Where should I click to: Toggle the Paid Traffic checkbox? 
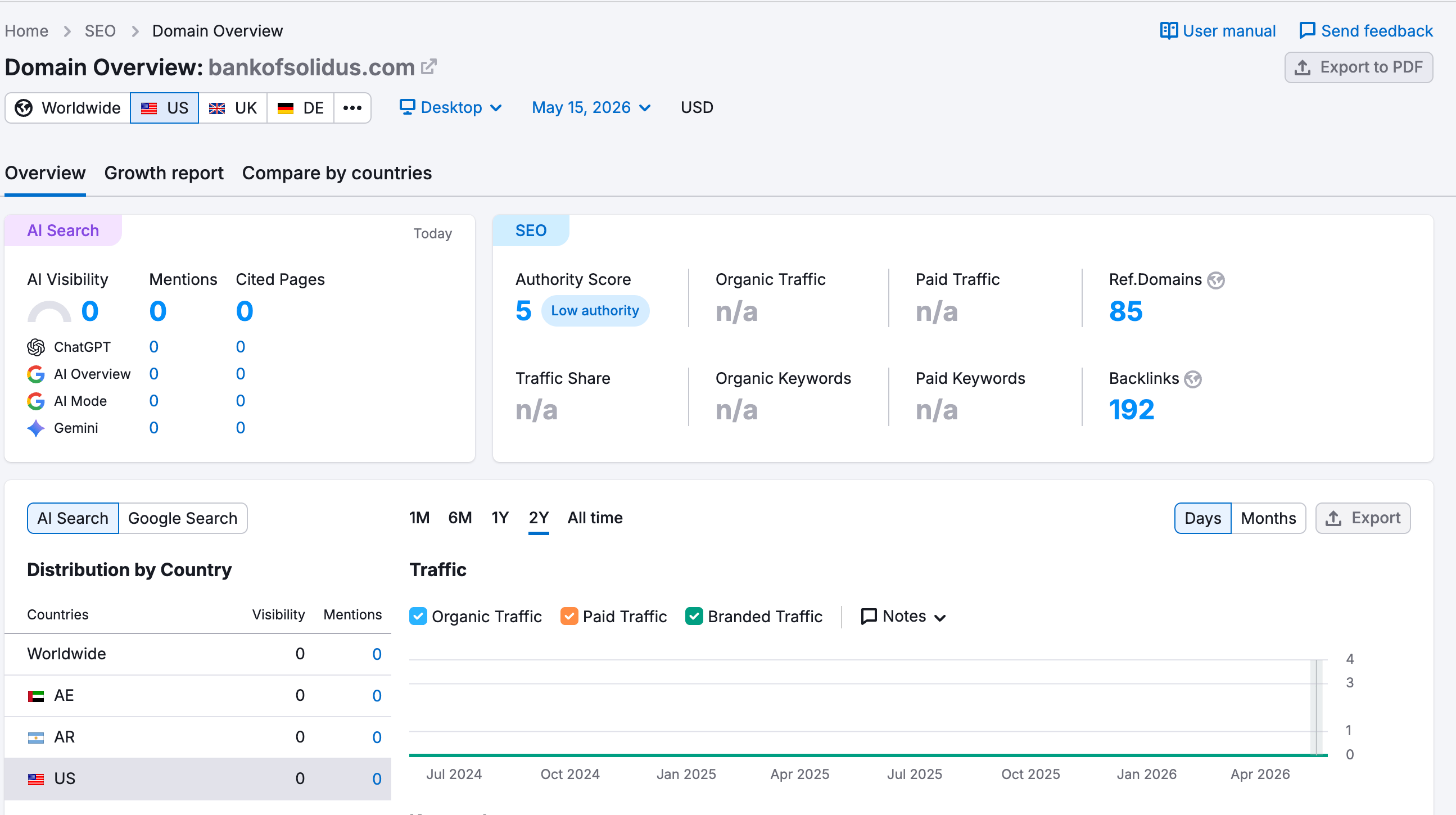(x=569, y=616)
